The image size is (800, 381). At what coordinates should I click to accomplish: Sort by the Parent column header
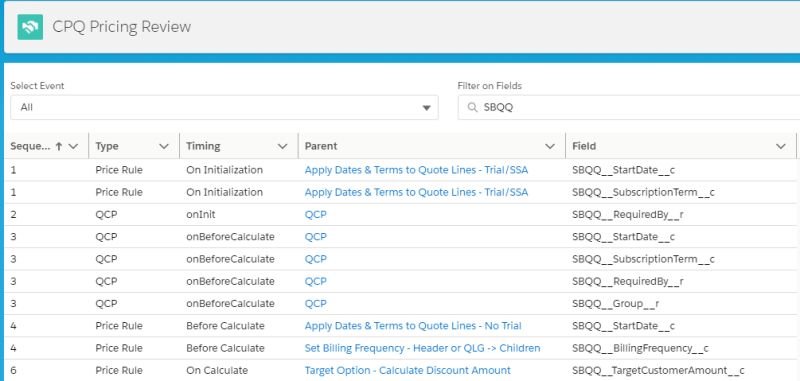point(321,146)
